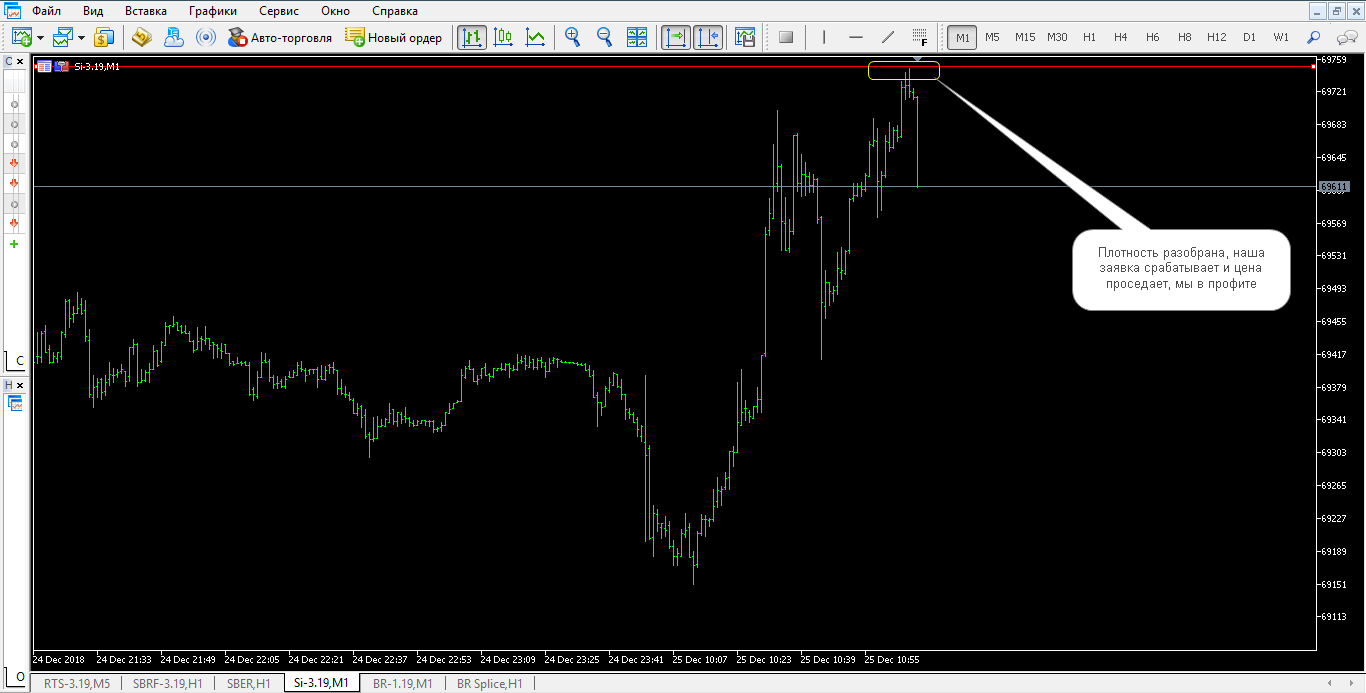Screen dimensions: 1366x693
Task: Zoom out the chart
Action: click(604, 37)
